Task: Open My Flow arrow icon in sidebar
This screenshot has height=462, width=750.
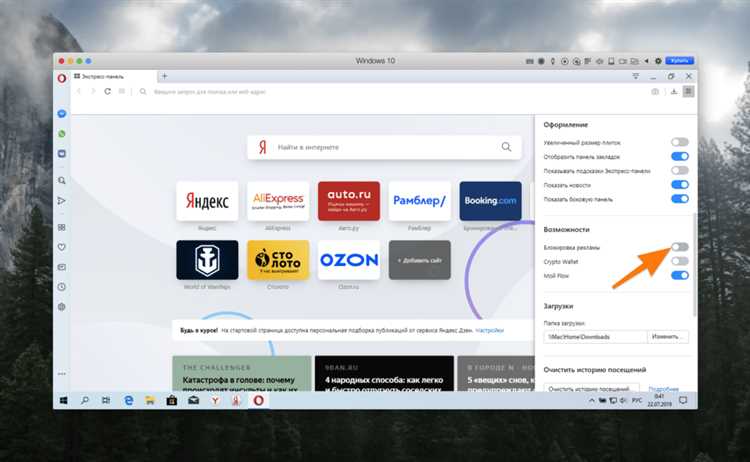Action: click(x=62, y=201)
